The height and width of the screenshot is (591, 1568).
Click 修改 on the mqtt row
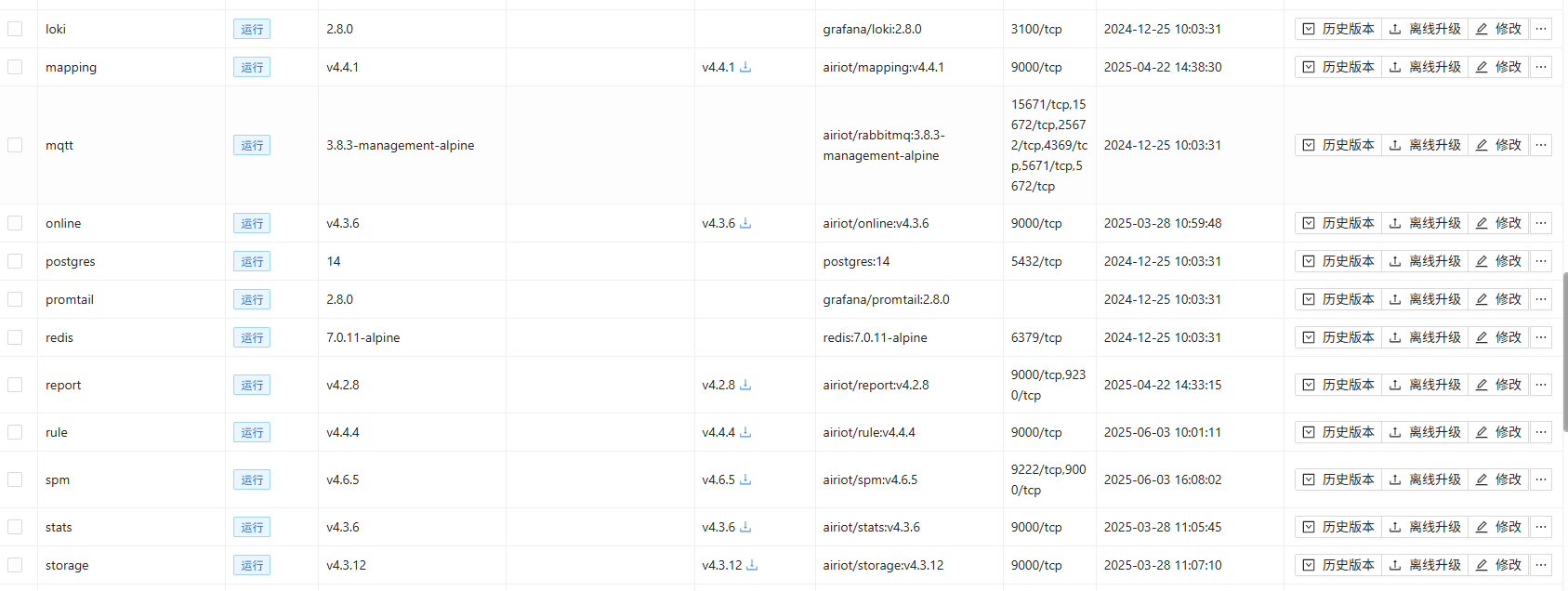[1498, 145]
